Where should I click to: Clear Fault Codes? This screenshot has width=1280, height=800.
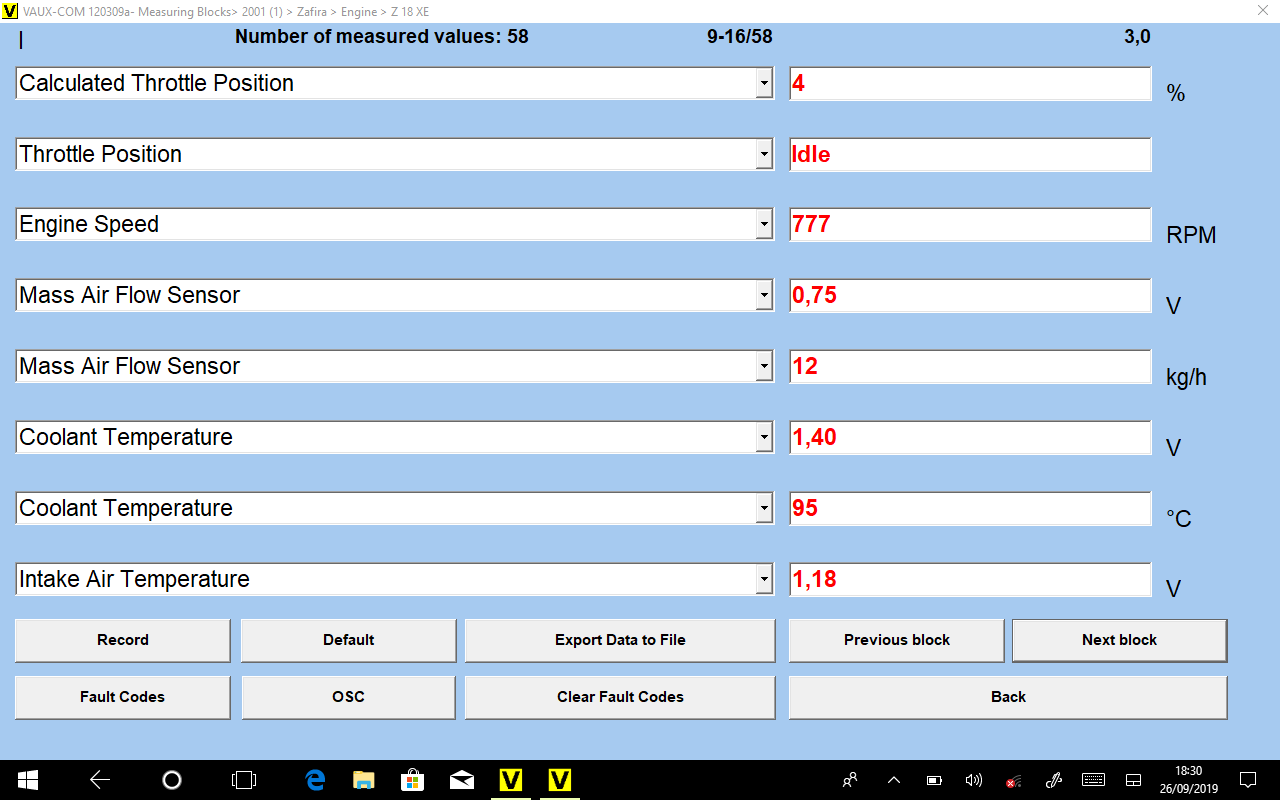pos(620,697)
